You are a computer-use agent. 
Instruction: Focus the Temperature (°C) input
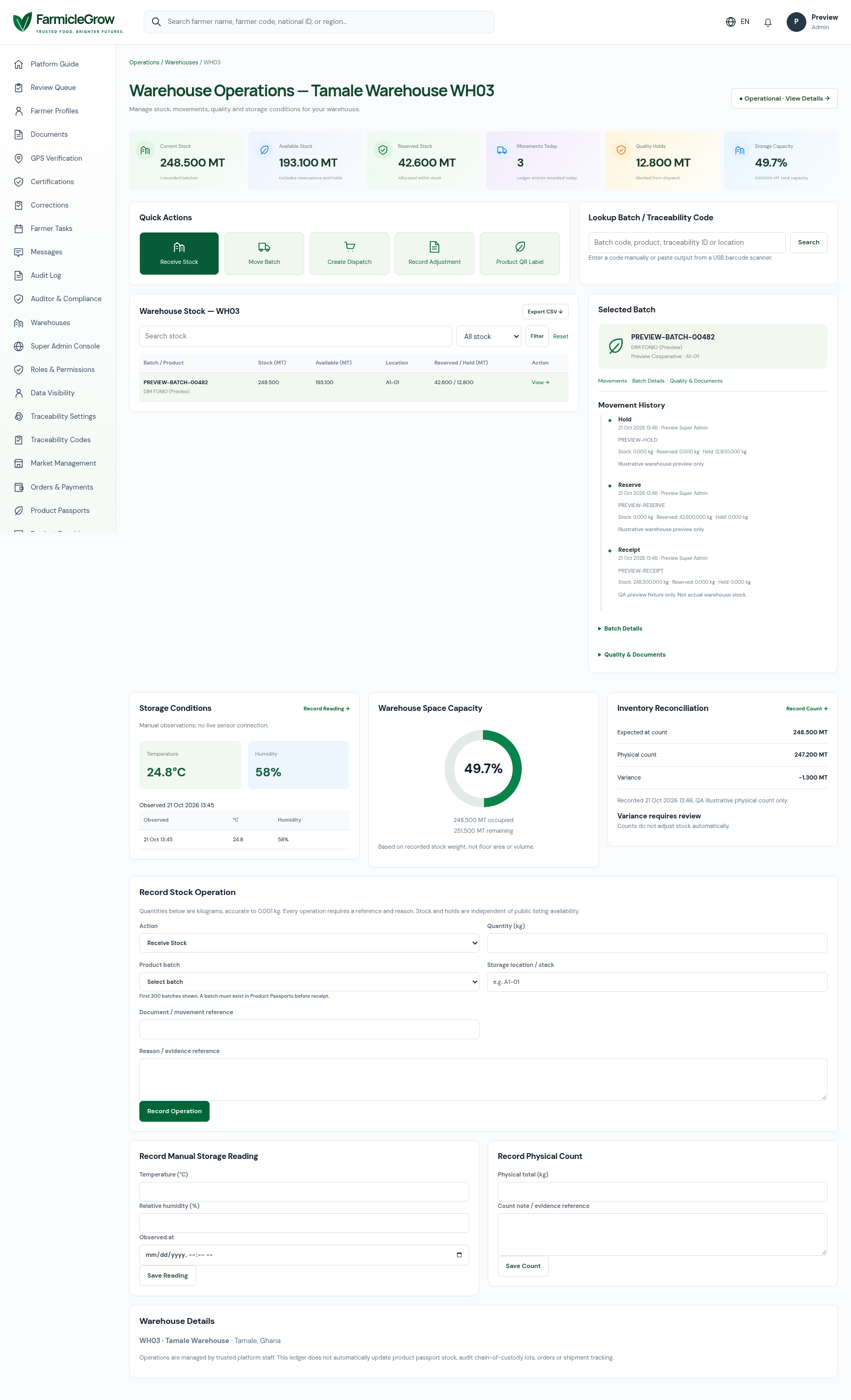[x=304, y=1191]
